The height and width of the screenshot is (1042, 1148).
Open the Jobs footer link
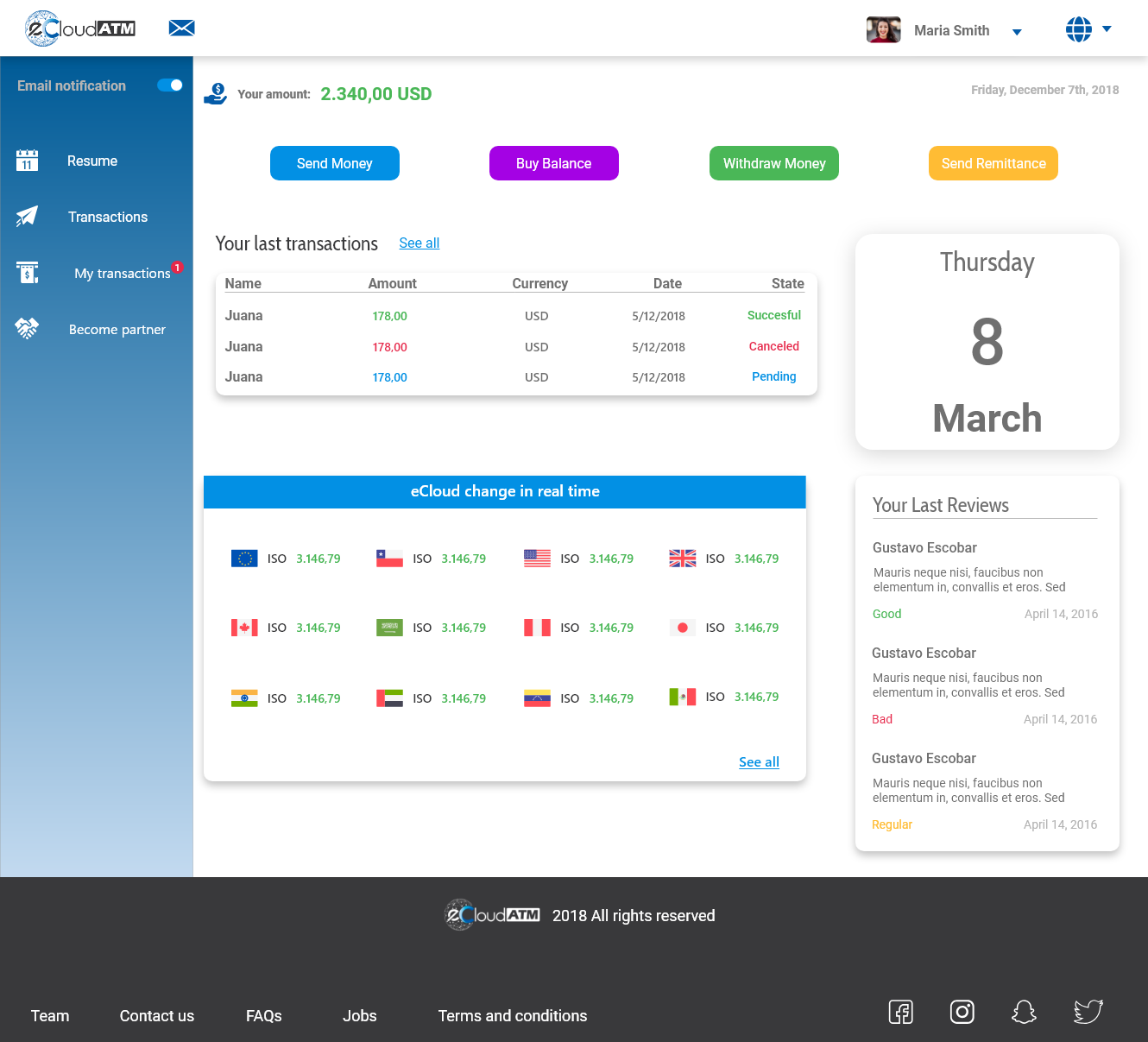(360, 1016)
